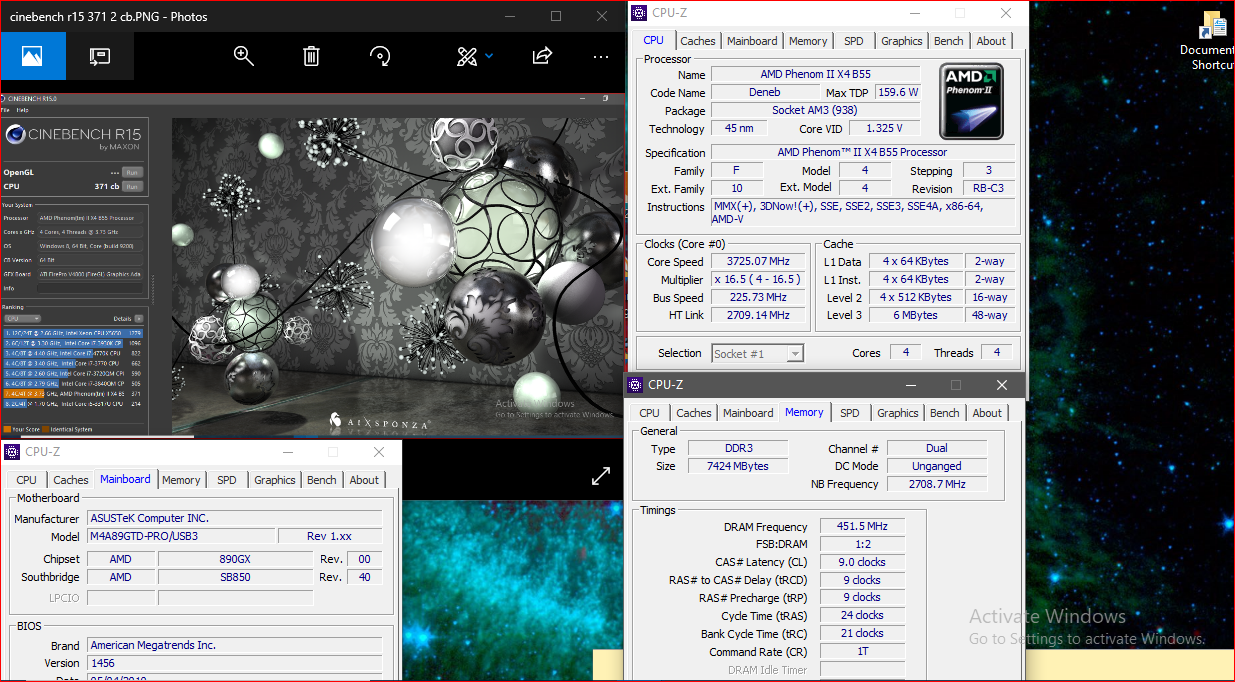Select Graphics tab in the Mainboard CPU-Z window
This screenshot has width=1235, height=682.
[275, 480]
